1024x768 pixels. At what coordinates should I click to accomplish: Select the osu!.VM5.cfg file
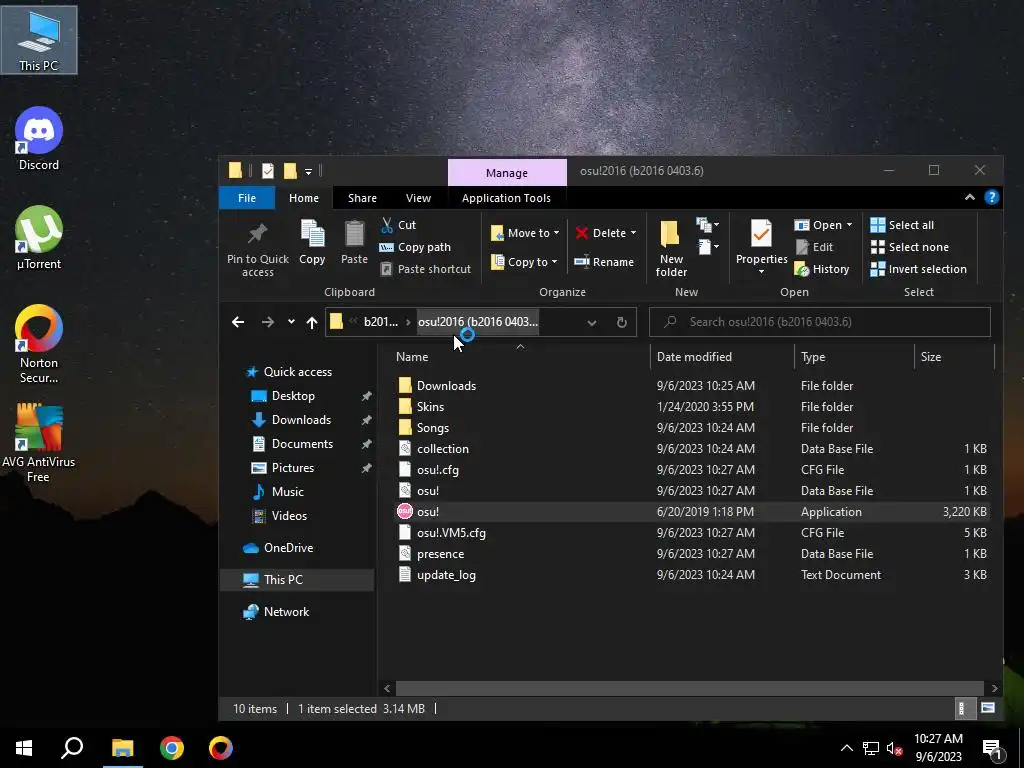click(x=692, y=533)
